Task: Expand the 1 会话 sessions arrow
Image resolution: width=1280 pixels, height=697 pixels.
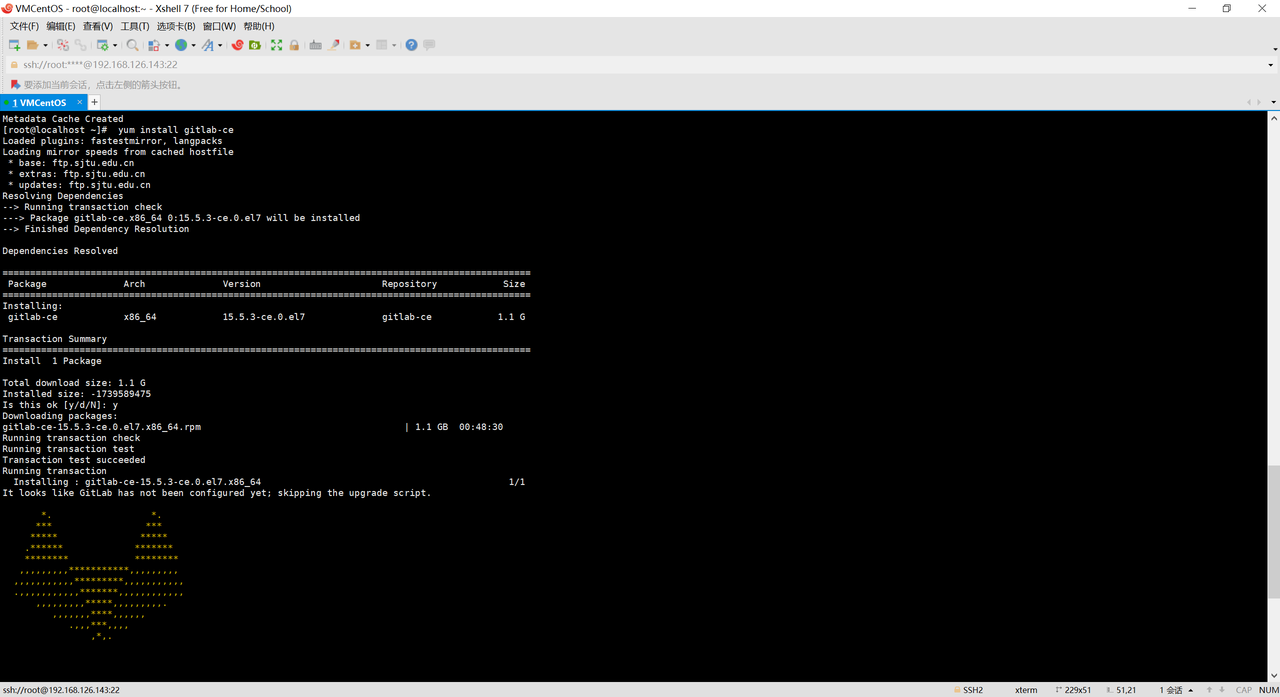Action: tap(1191, 690)
